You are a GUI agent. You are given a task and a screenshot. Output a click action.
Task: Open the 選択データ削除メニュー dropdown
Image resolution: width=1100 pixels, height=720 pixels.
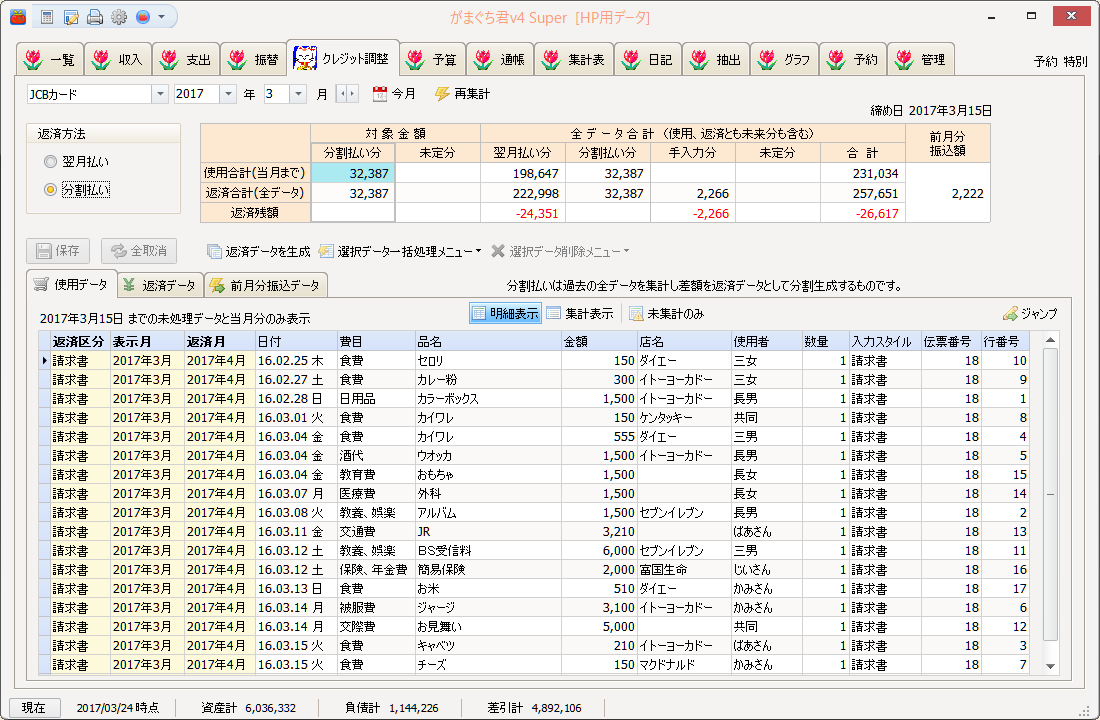pyautogui.click(x=560, y=251)
